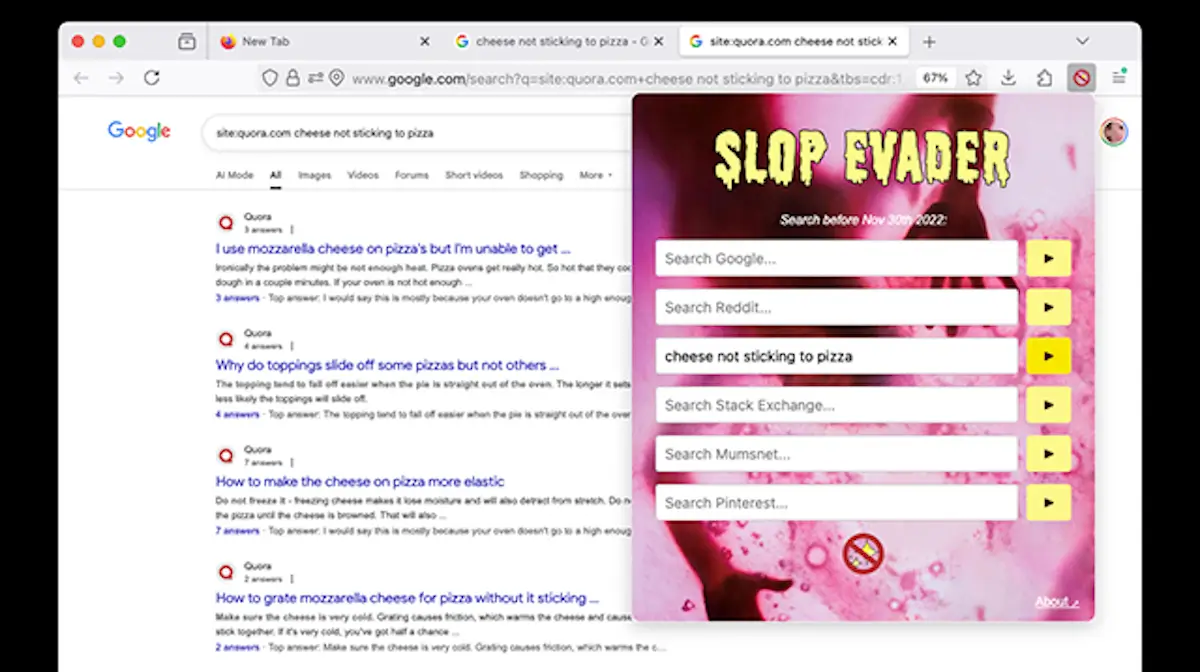Screen dimensions: 1200x672
Task: Bookmark this page with the star icon
Action: [973, 78]
